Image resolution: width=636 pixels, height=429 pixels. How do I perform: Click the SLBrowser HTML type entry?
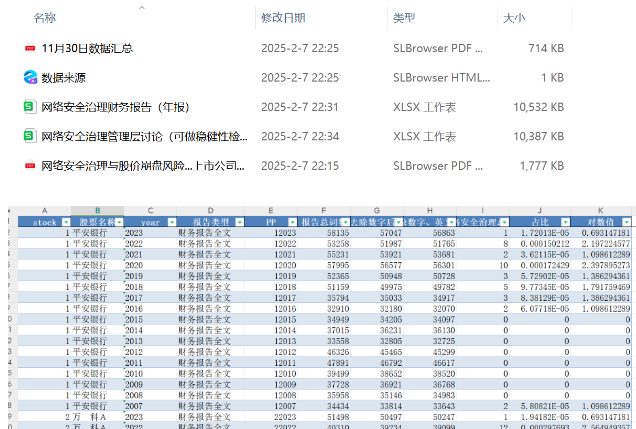point(442,77)
